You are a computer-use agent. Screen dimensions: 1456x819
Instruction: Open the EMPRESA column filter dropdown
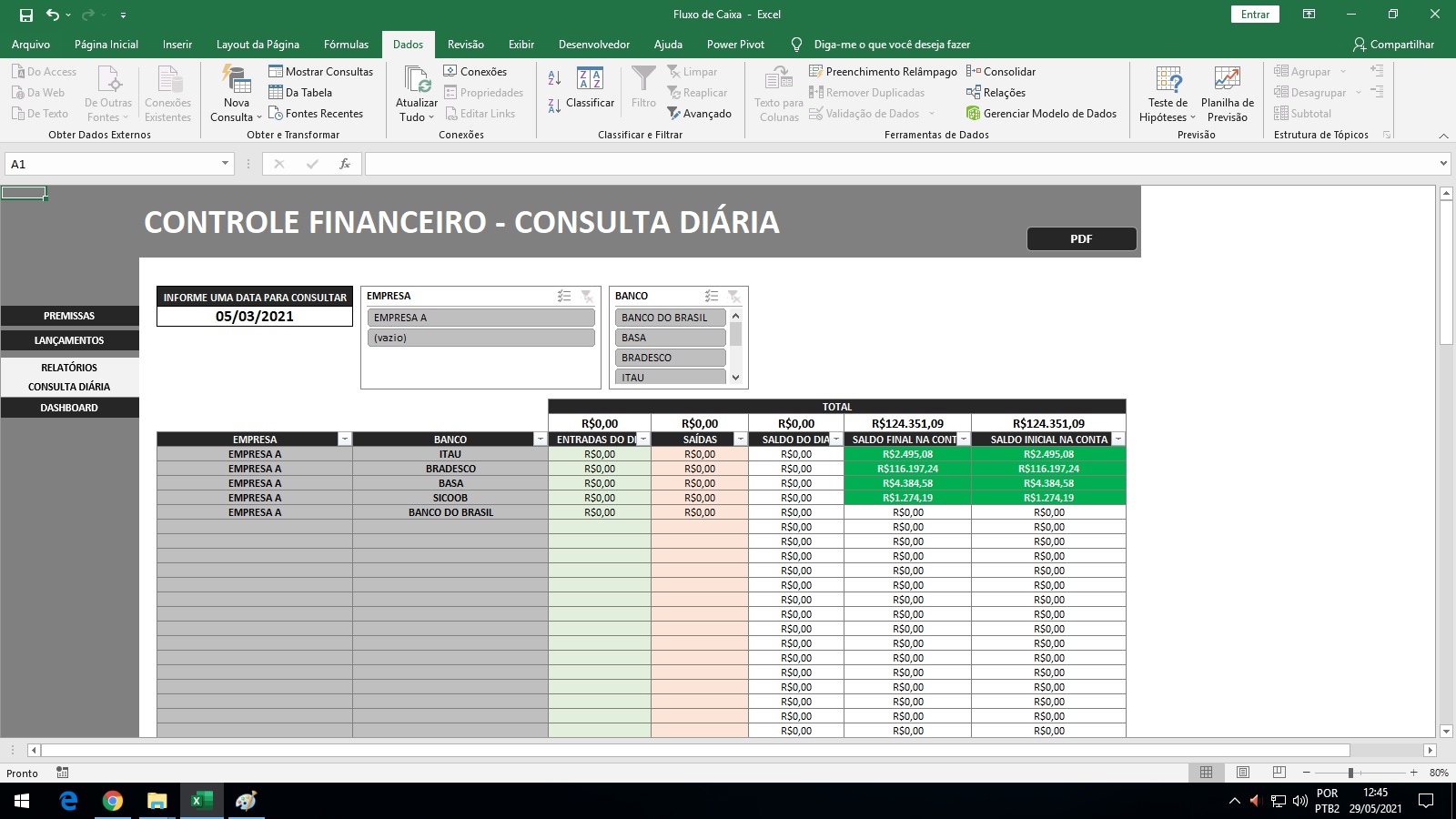344,440
